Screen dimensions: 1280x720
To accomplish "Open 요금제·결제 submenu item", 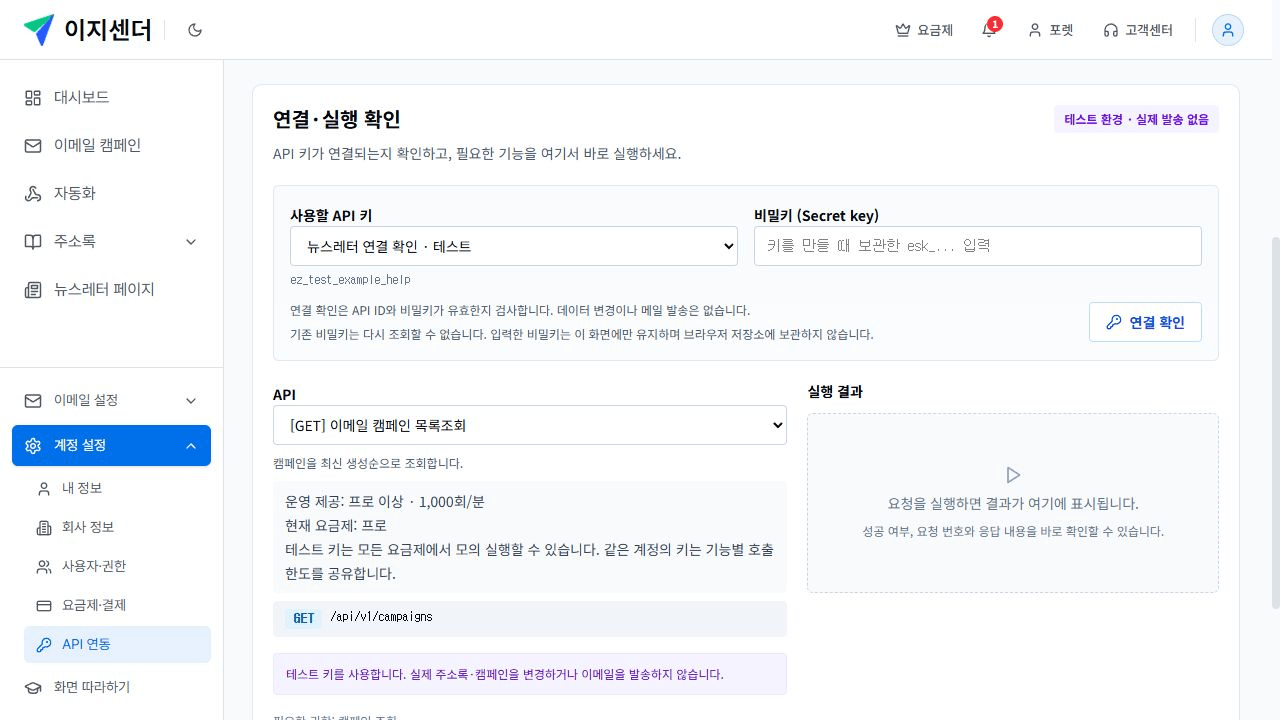I will (x=117, y=605).
